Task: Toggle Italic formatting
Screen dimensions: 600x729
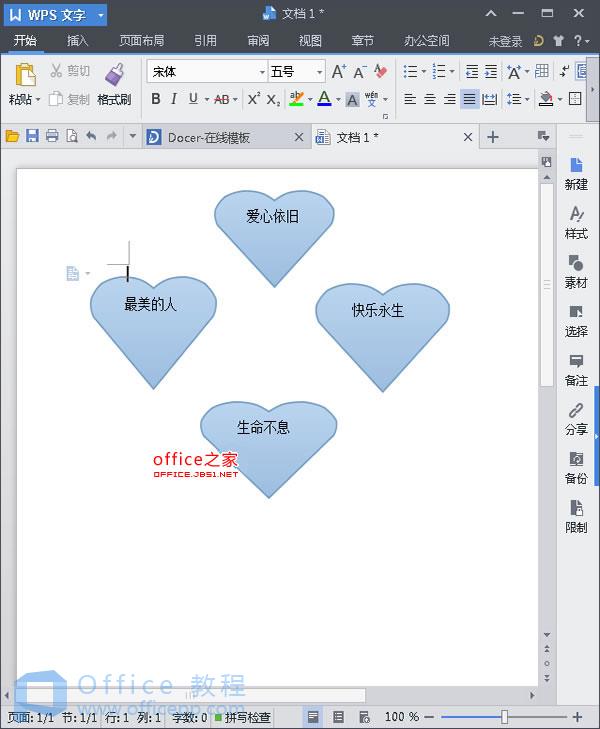Action: point(174,99)
